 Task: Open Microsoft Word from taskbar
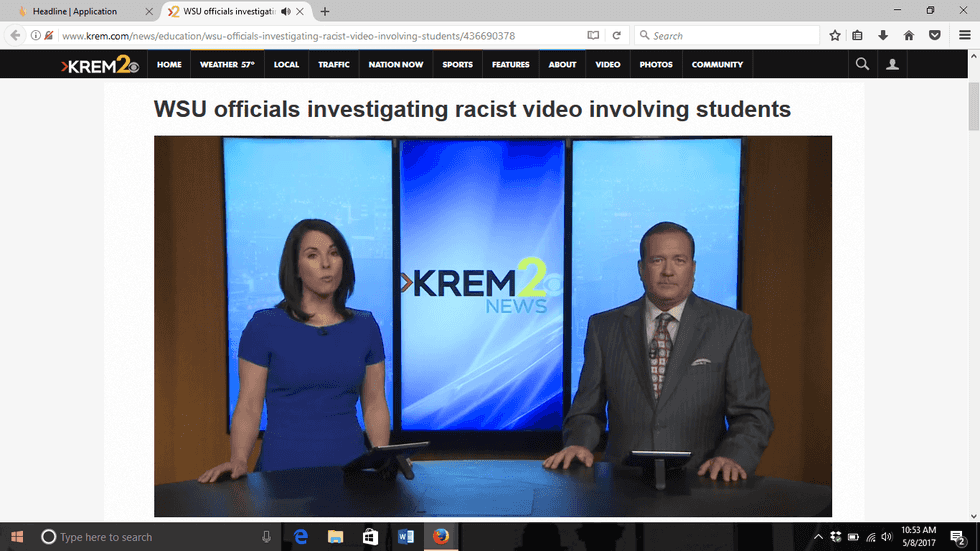point(406,537)
